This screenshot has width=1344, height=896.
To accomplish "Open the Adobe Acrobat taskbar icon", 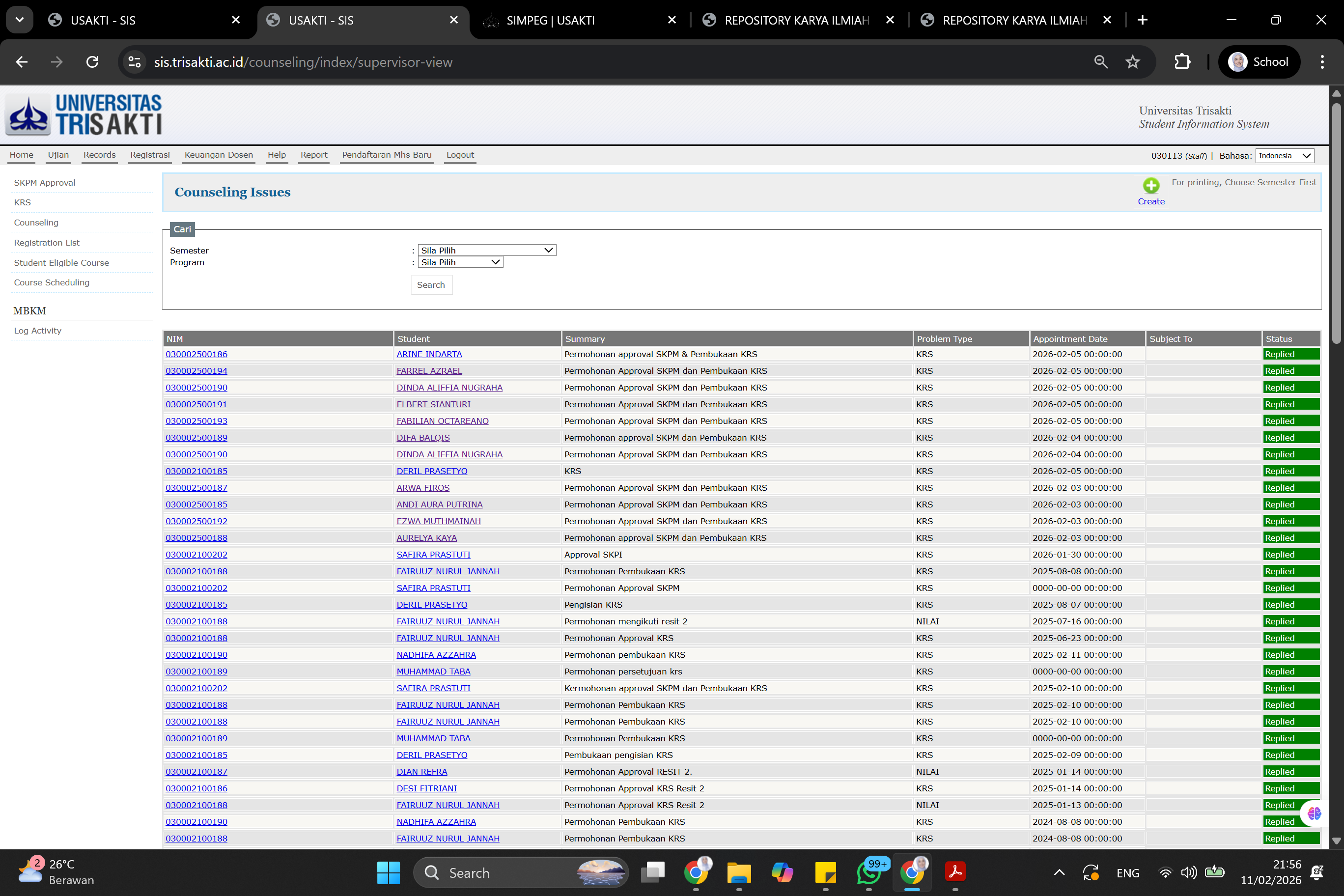I will coord(955,872).
